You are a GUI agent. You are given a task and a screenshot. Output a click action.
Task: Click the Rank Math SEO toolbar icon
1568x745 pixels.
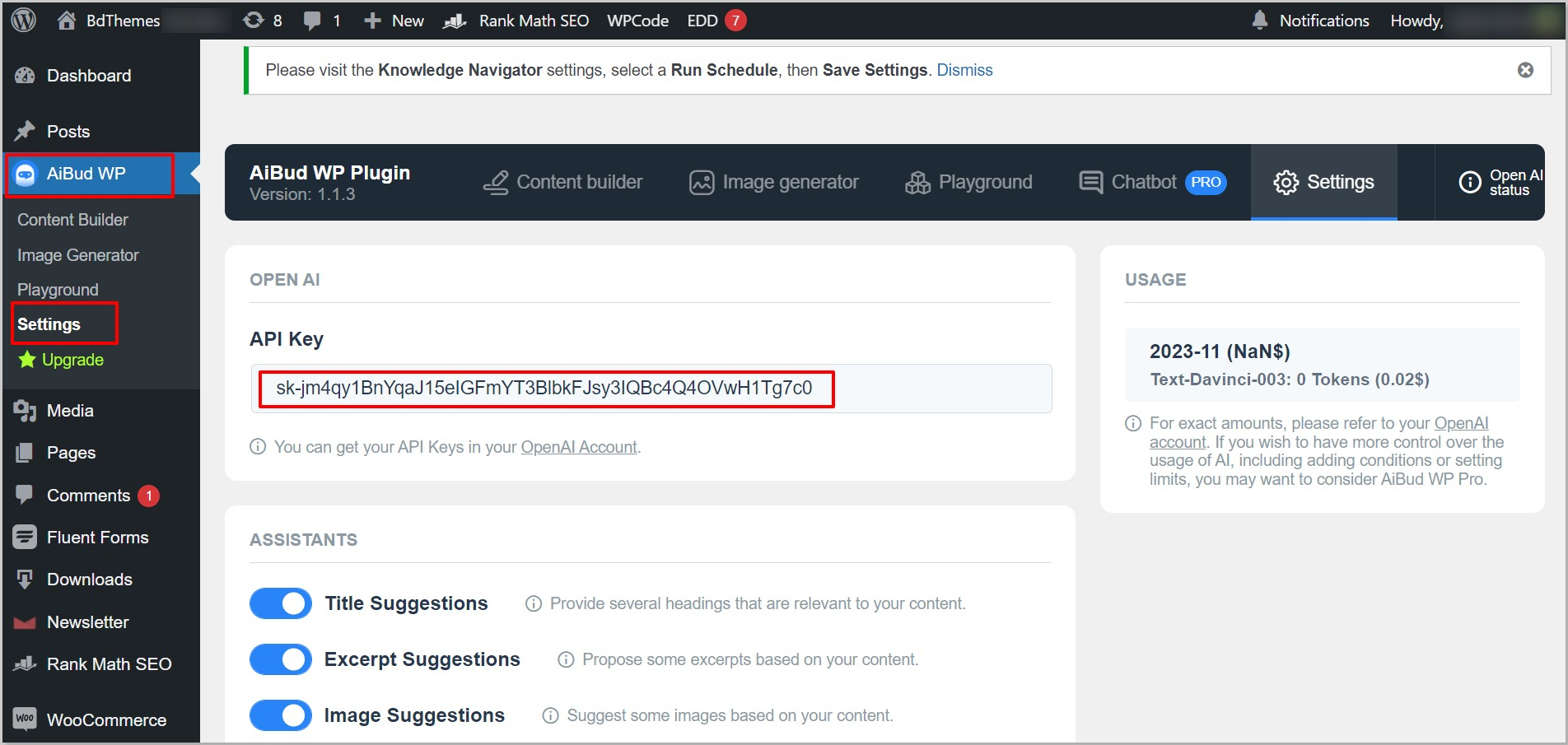[x=516, y=20]
